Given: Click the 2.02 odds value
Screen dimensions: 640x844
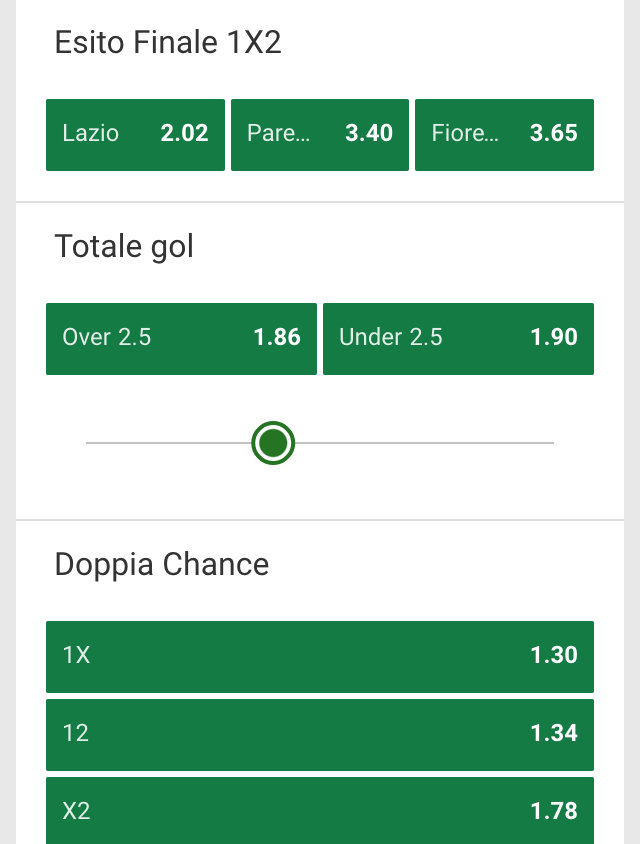Looking at the screenshot, I should pos(184,134).
